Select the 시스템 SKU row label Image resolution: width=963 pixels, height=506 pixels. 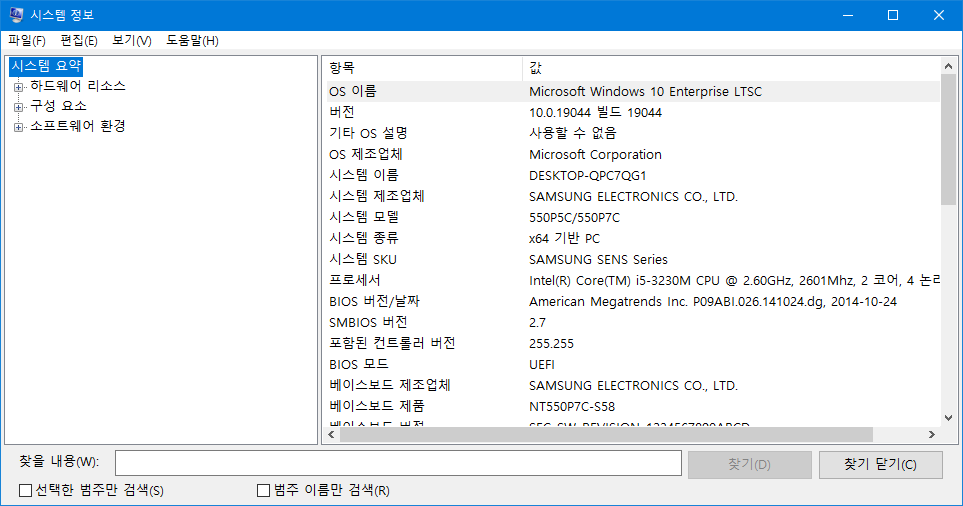click(x=363, y=259)
